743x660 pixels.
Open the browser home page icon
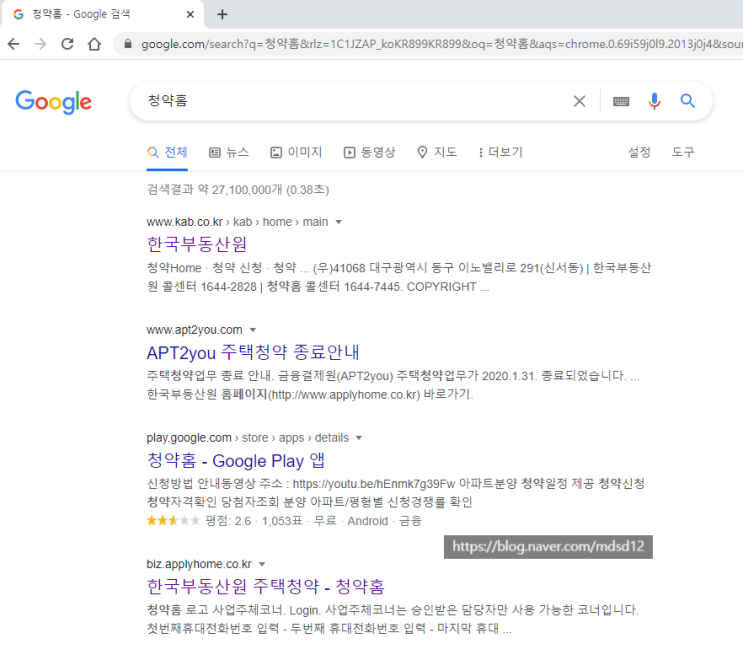[94, 44]
